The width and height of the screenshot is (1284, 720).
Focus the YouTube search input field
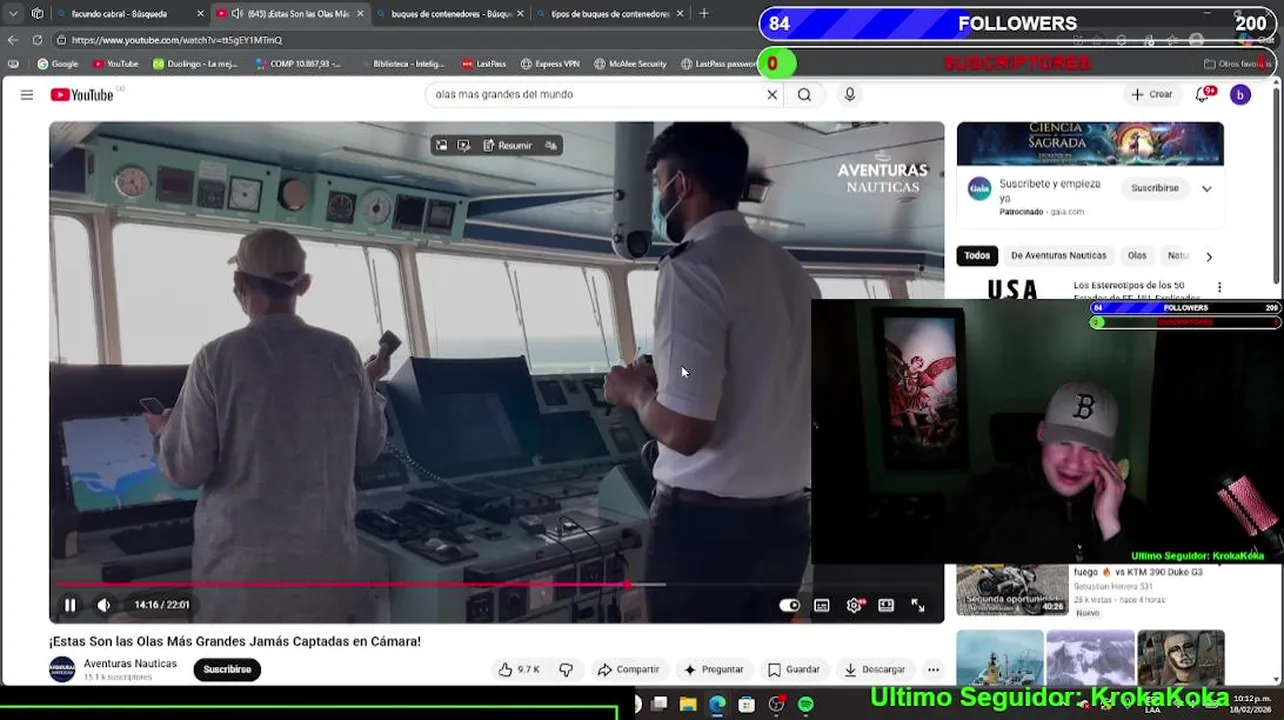(x=596, y=95)
